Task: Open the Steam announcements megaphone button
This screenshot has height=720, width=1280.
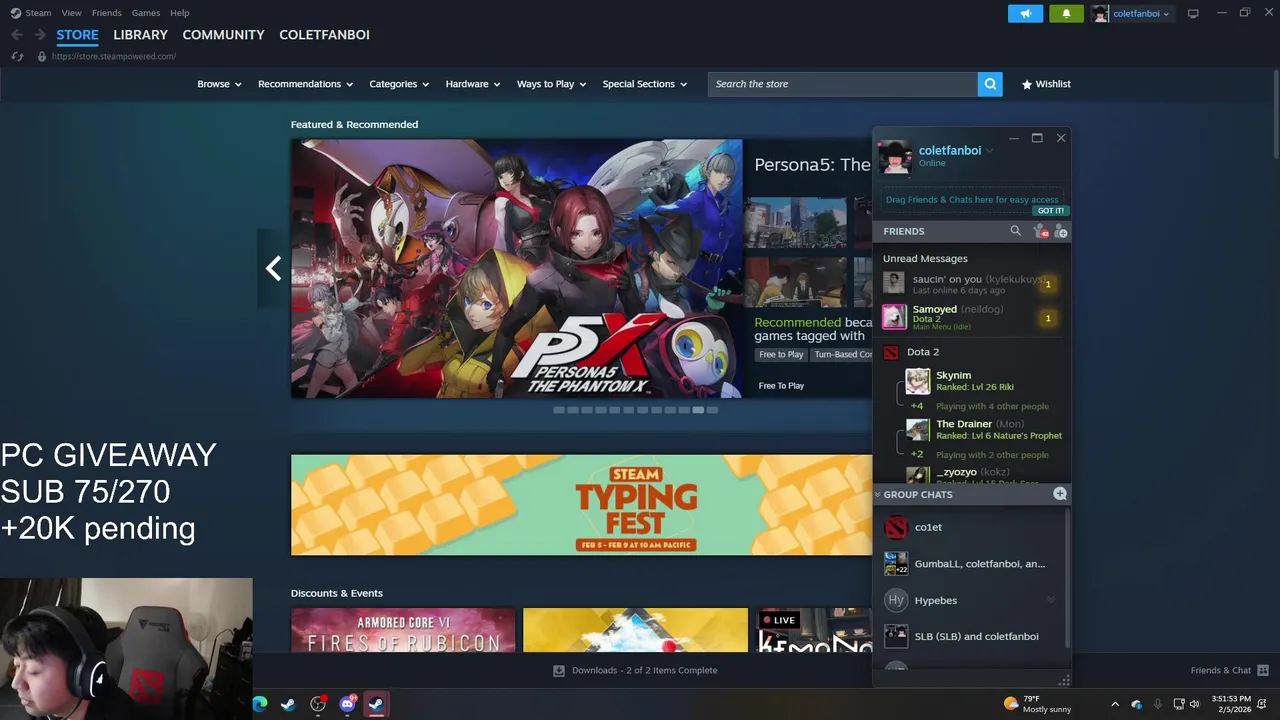Action: pos(1025,13)
